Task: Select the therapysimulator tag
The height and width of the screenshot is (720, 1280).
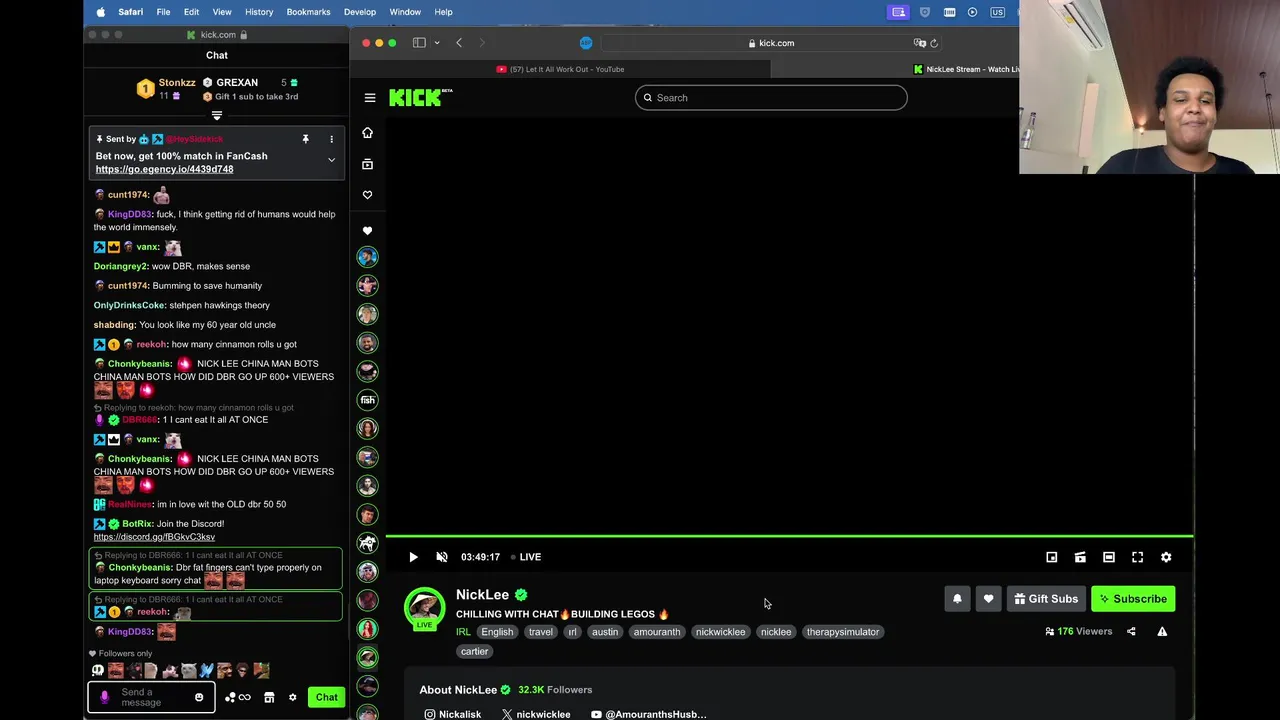Action: [843, 632]
